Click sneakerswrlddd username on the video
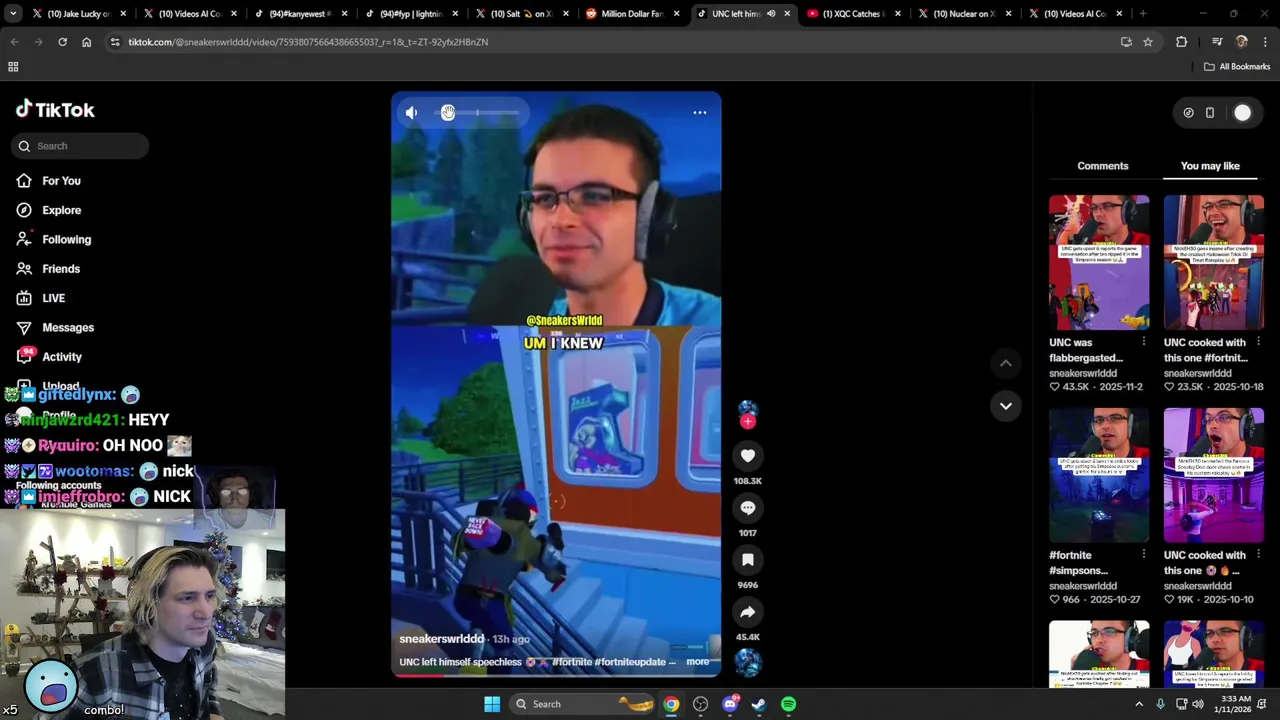1280x720 pixels. pyautogui.click(x=441, y=639)
